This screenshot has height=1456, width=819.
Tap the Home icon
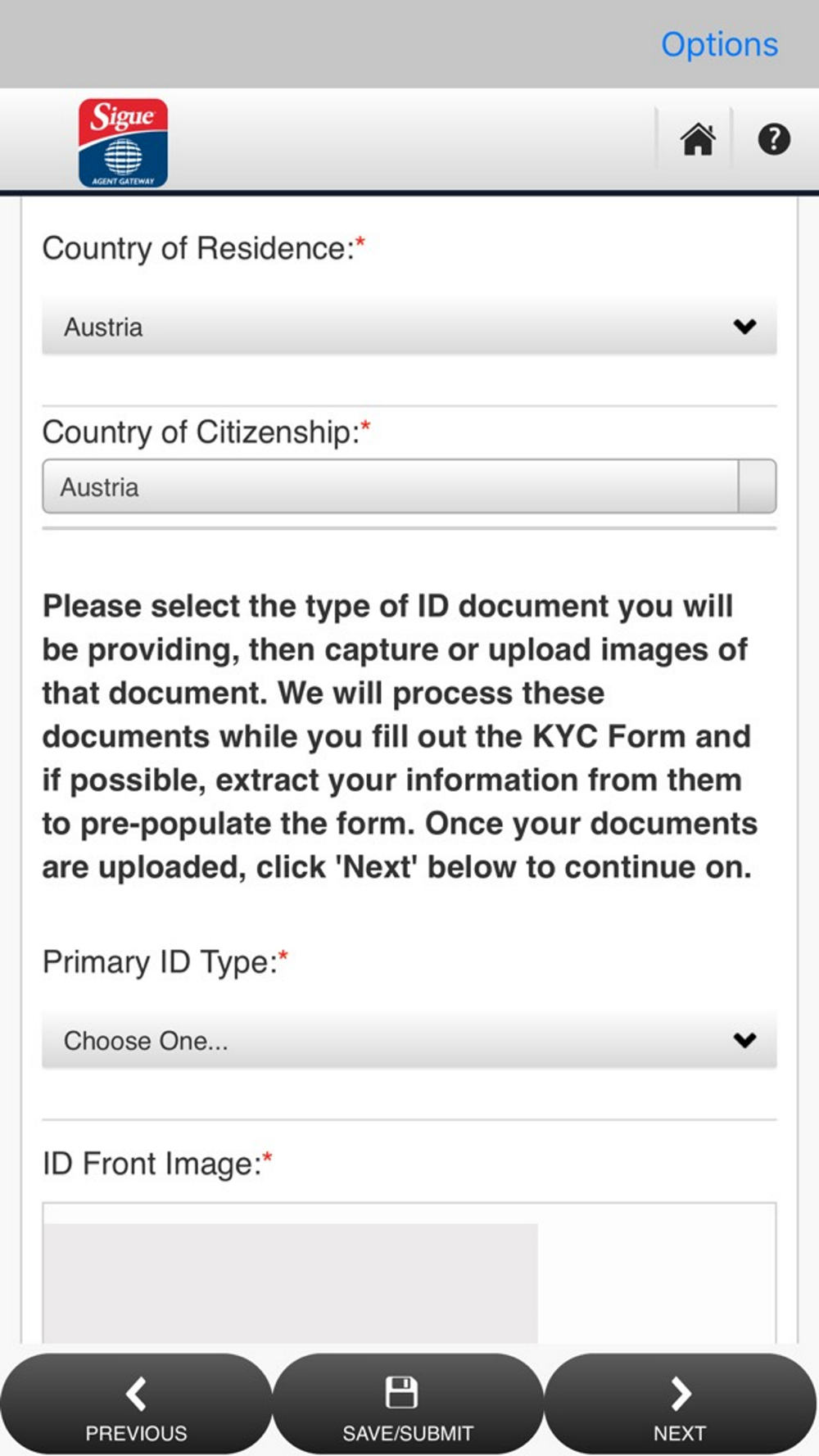698,139
